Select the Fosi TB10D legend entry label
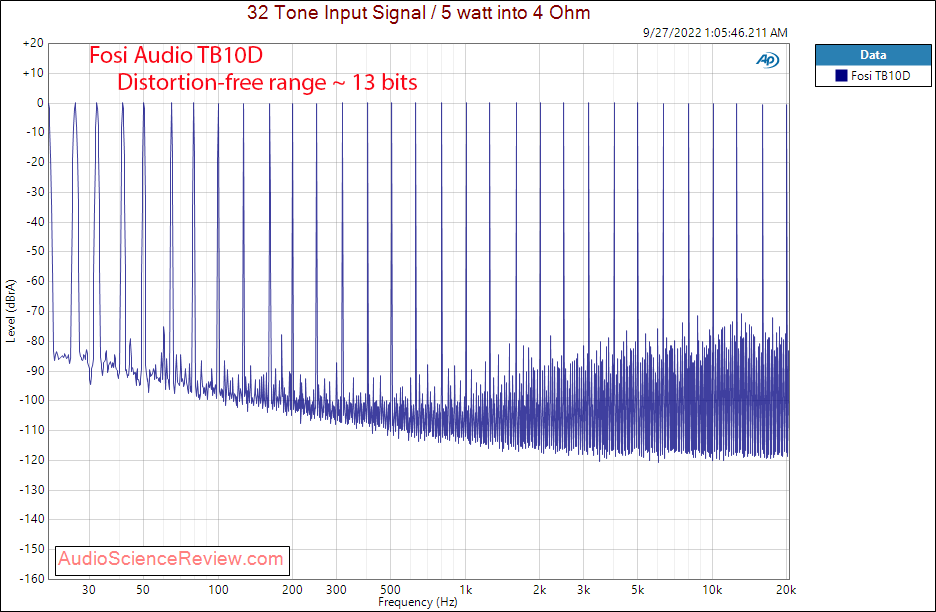 click(x=880, y=76)
